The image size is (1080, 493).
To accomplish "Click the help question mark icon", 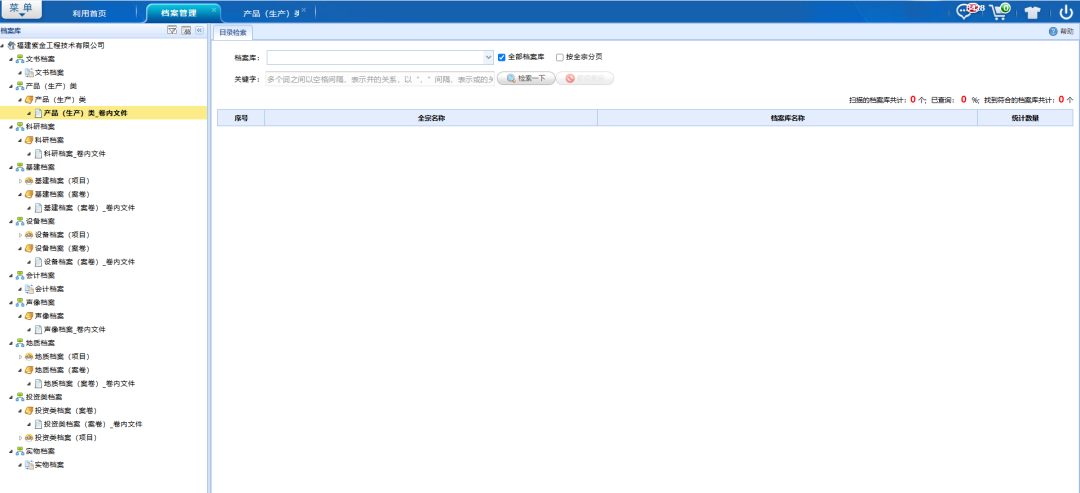I will 1053,32.
